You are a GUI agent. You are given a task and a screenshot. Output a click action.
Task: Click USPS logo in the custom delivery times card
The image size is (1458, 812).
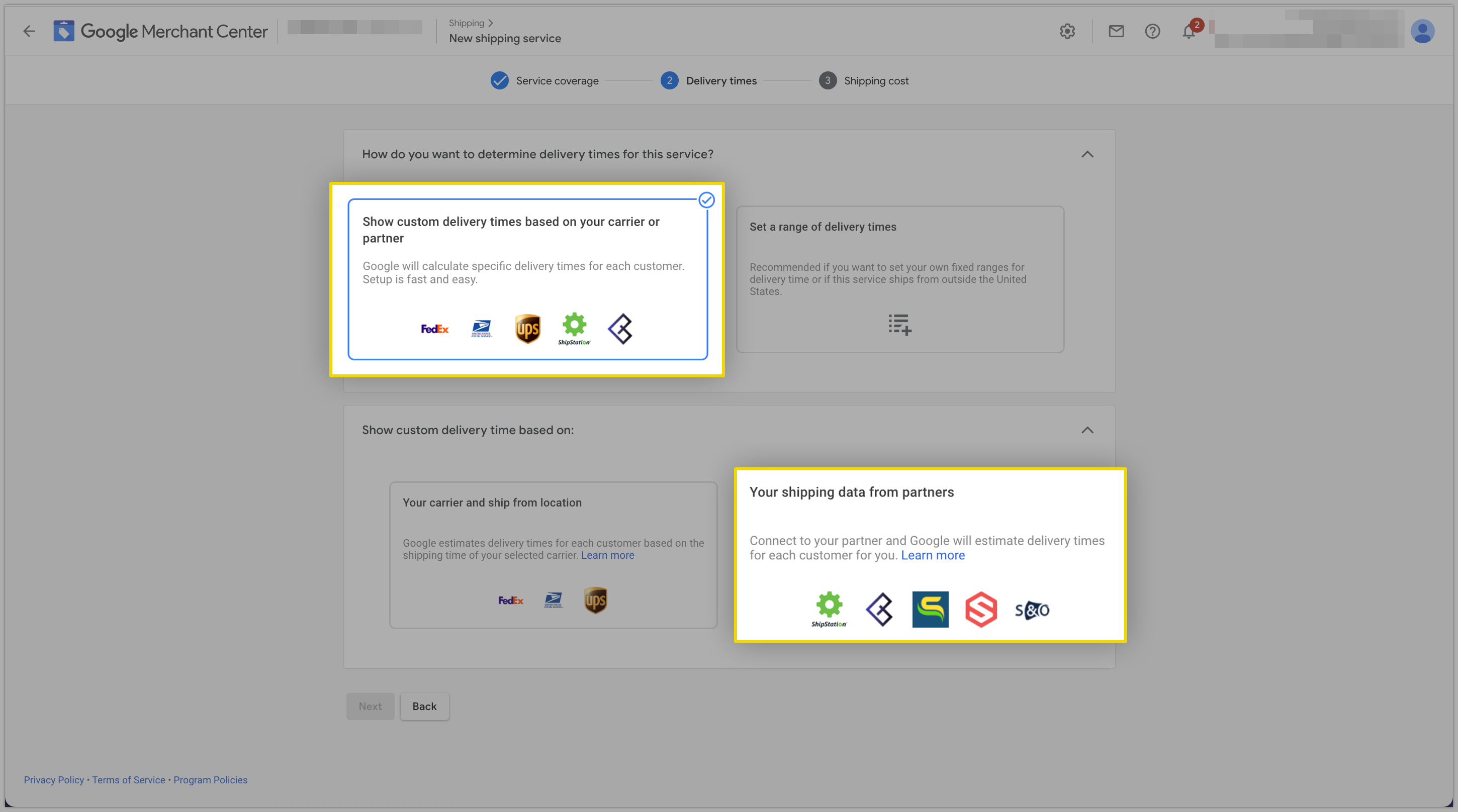coord(481,329)
